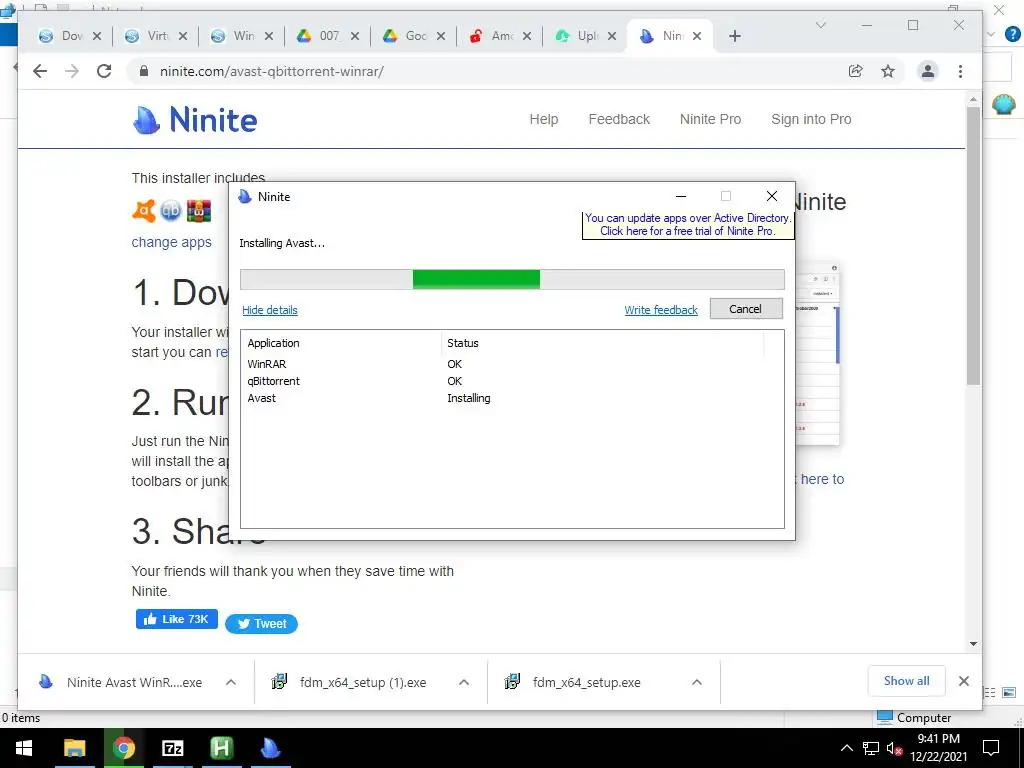Viewport: 1024px width, 768px height.
Task: Open the green H app in taskbar
Action: 221,748
